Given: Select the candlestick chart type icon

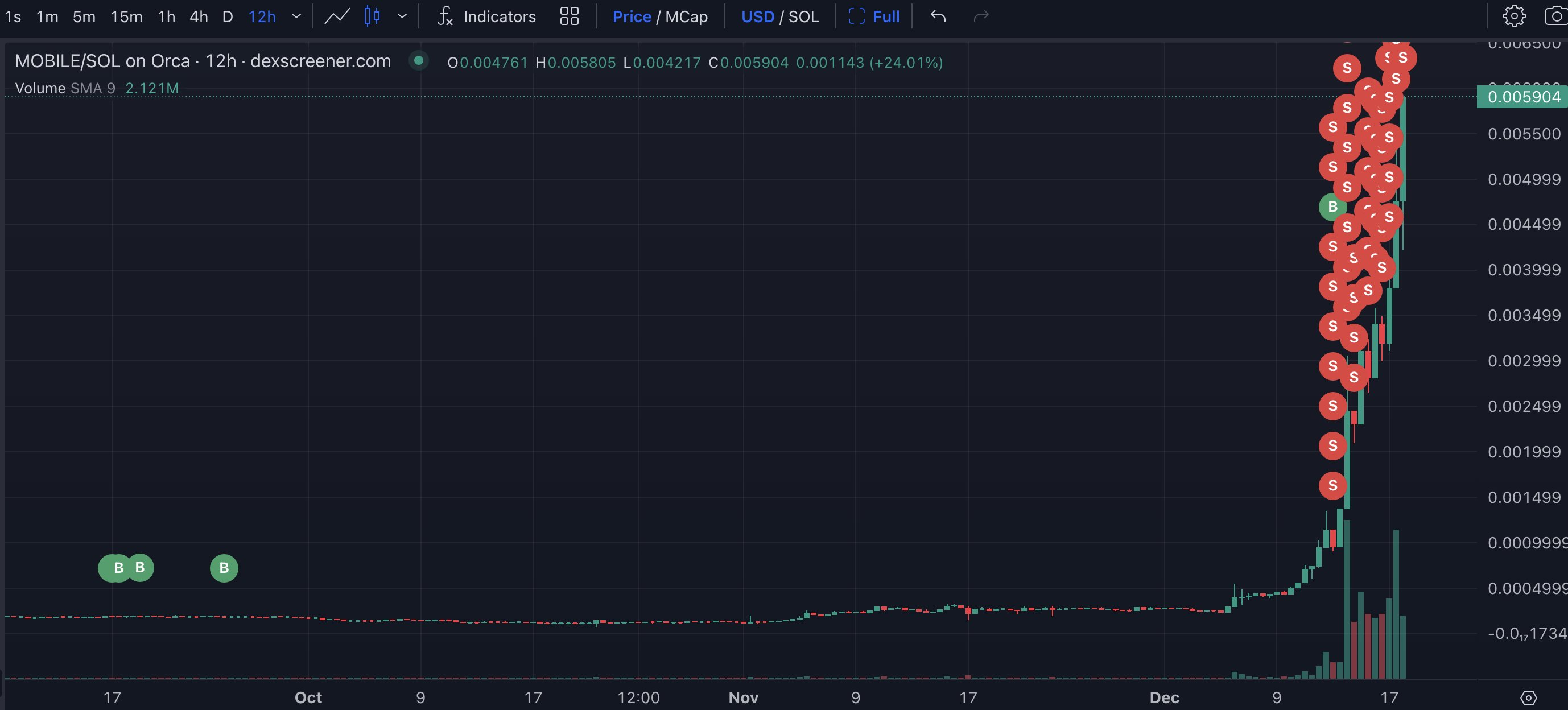Looking at the screenshot, I should coord(372,16).
